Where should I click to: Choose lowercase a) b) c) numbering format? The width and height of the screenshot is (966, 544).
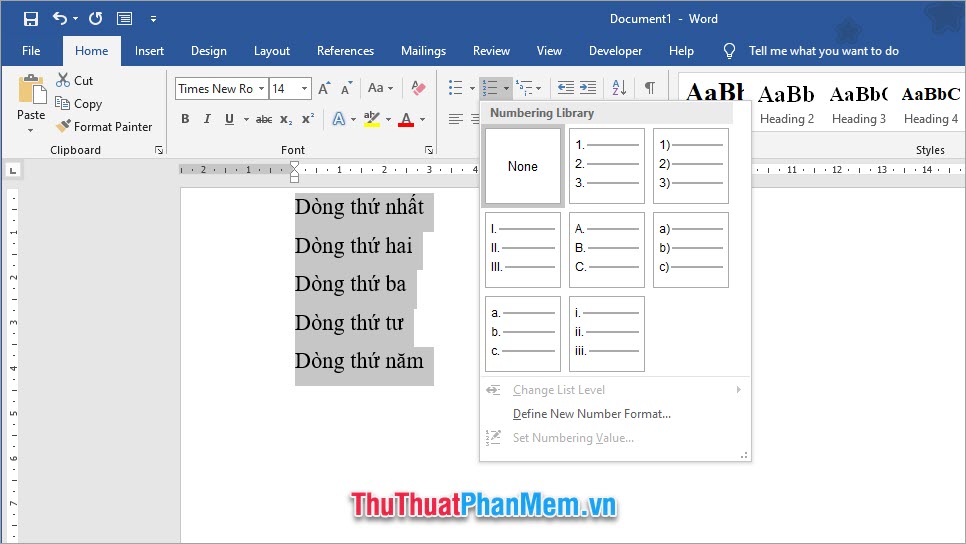pyautogui.click(x=691, y=250)
